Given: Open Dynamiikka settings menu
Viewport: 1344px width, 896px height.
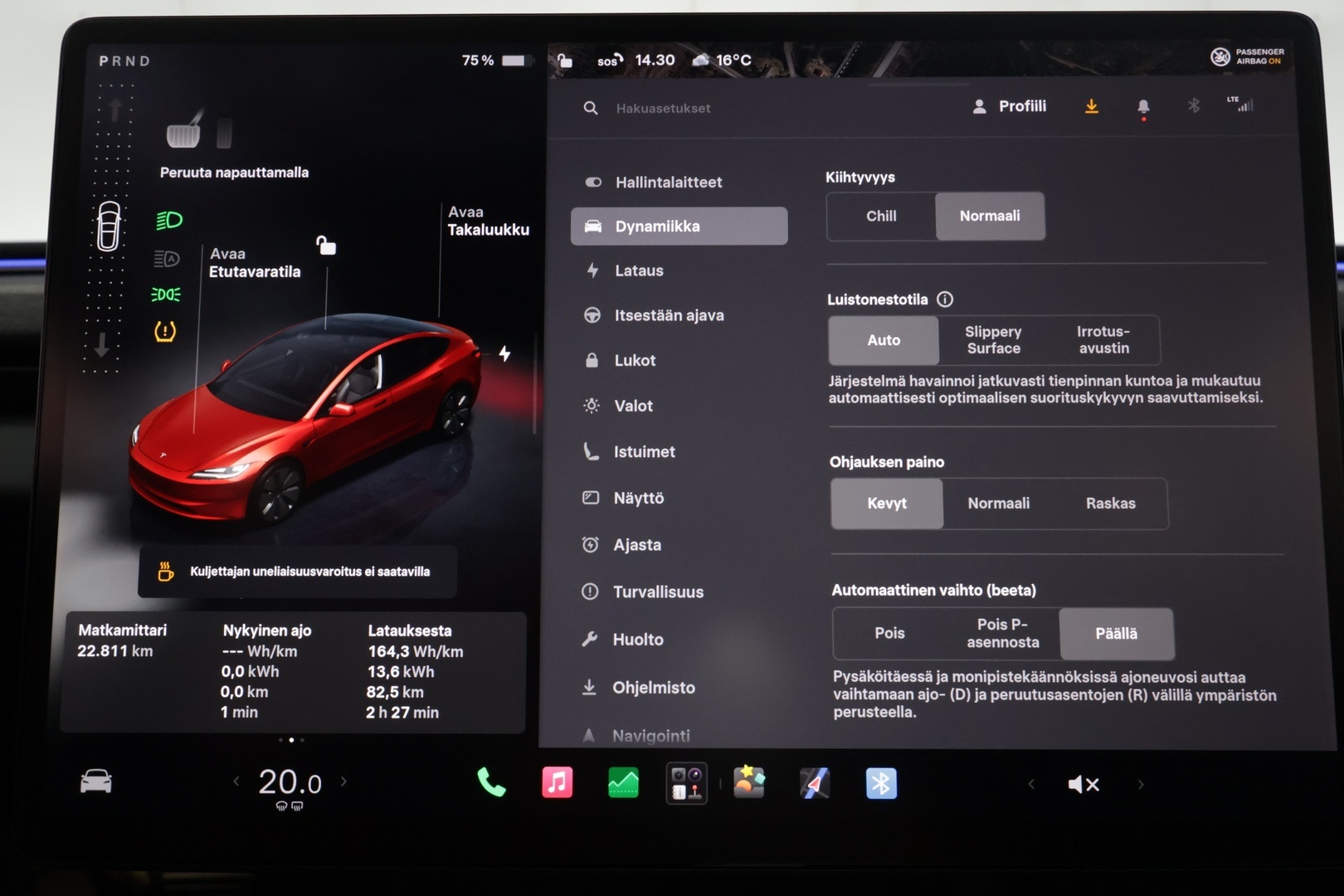Looking at the screenshot, I should pos(679,226).
